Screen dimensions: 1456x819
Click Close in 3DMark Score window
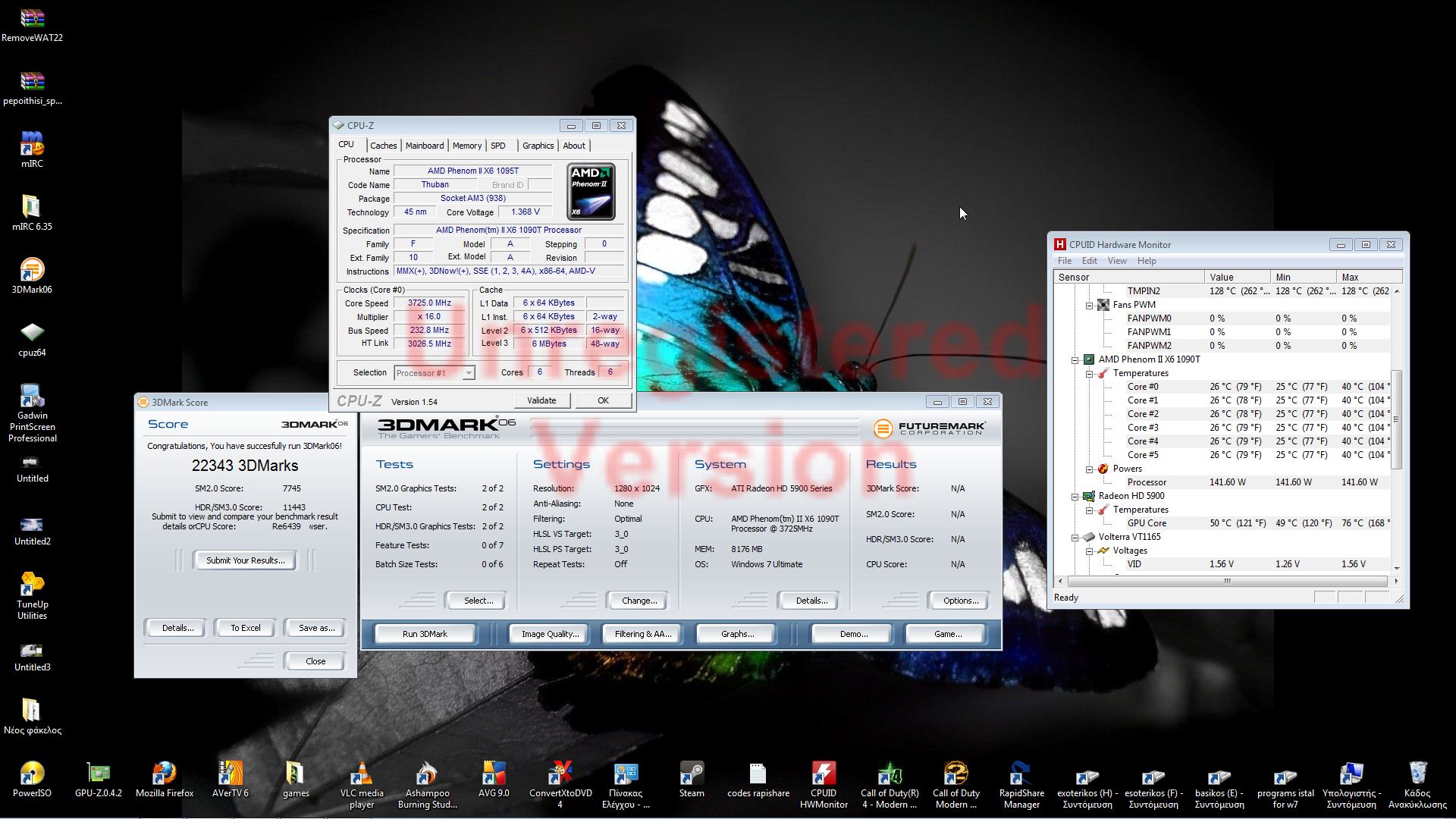315,661
